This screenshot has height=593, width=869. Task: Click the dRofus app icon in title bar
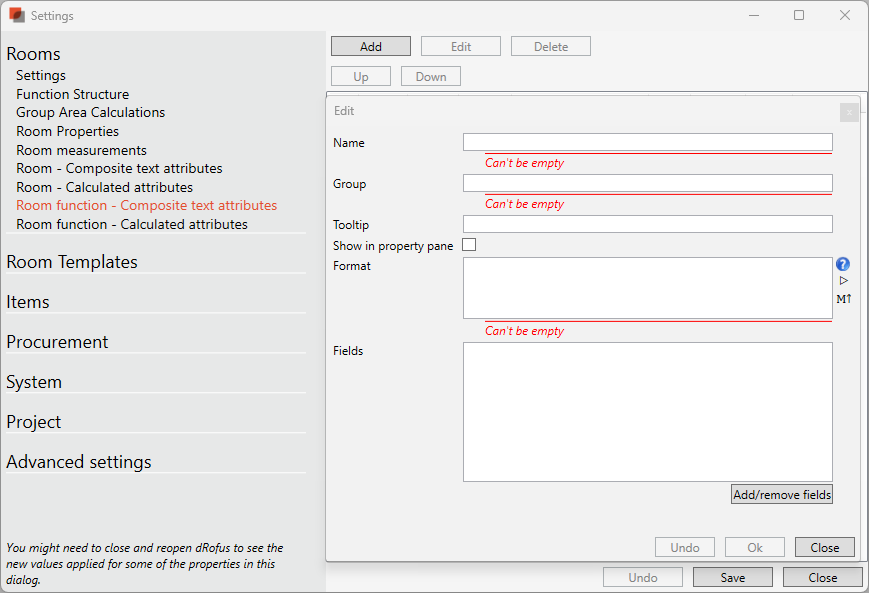pyautogui.click(x=17, y=15)
